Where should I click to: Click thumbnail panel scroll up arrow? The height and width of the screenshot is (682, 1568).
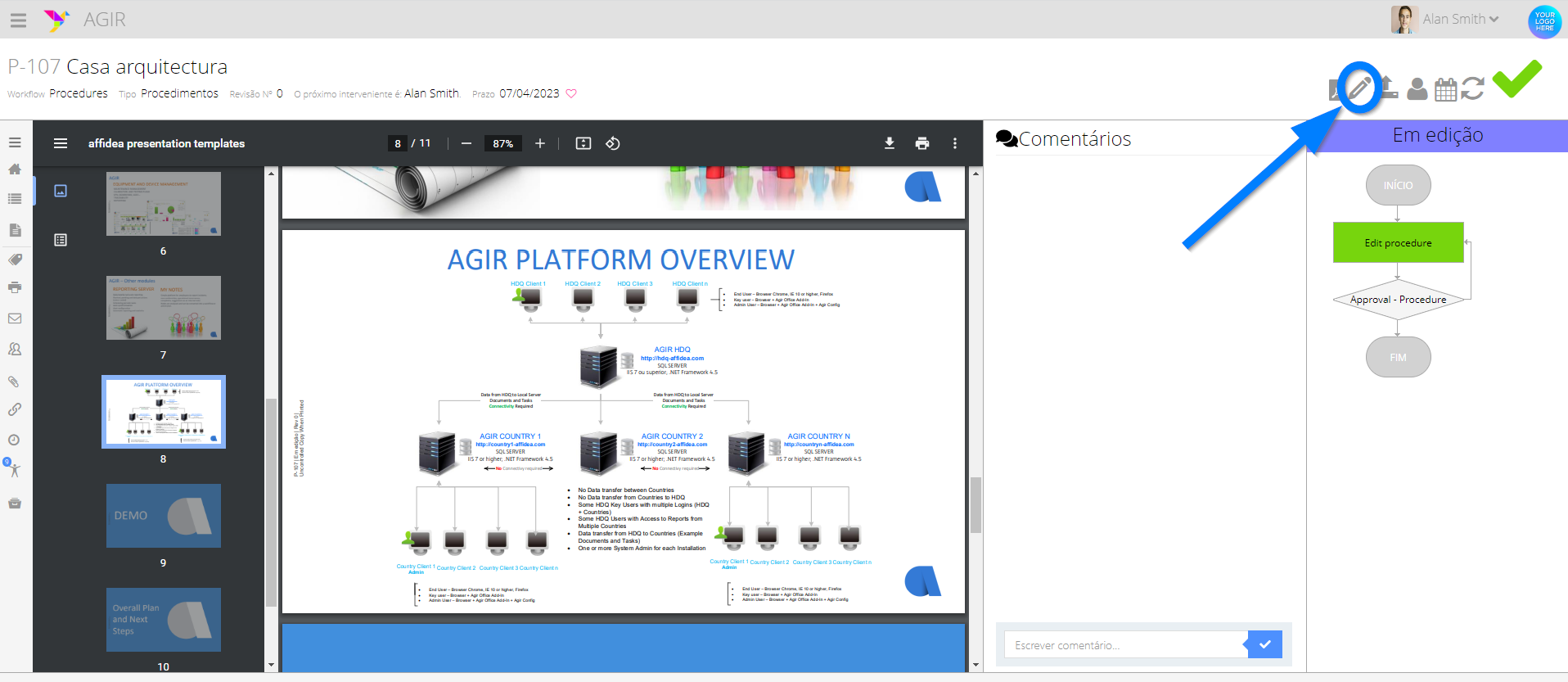(x=271, y=174)
